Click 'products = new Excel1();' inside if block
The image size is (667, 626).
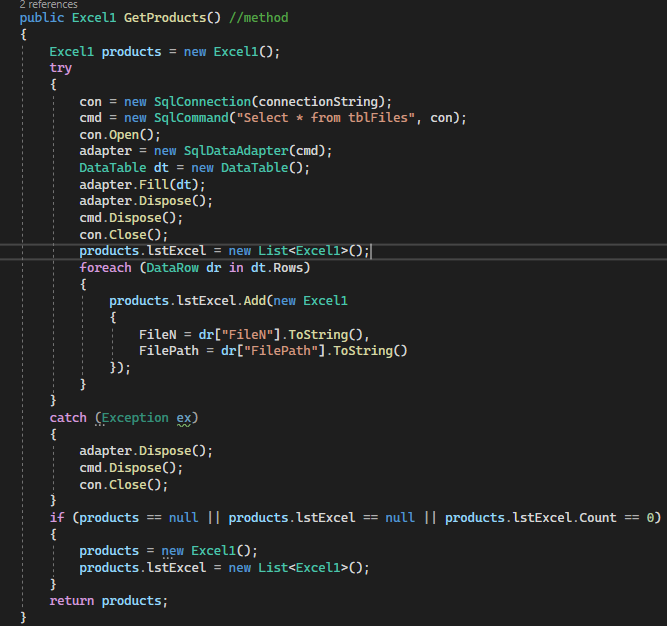click(168, 551)
